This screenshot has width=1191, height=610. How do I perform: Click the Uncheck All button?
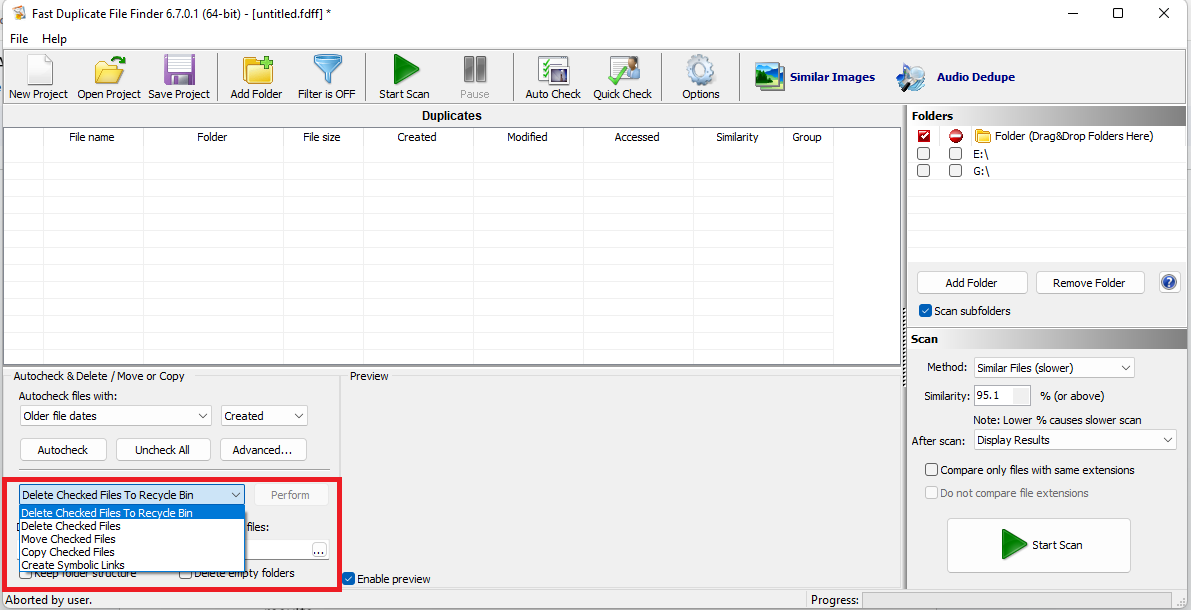pyautogui.click(x=162, y=450)
